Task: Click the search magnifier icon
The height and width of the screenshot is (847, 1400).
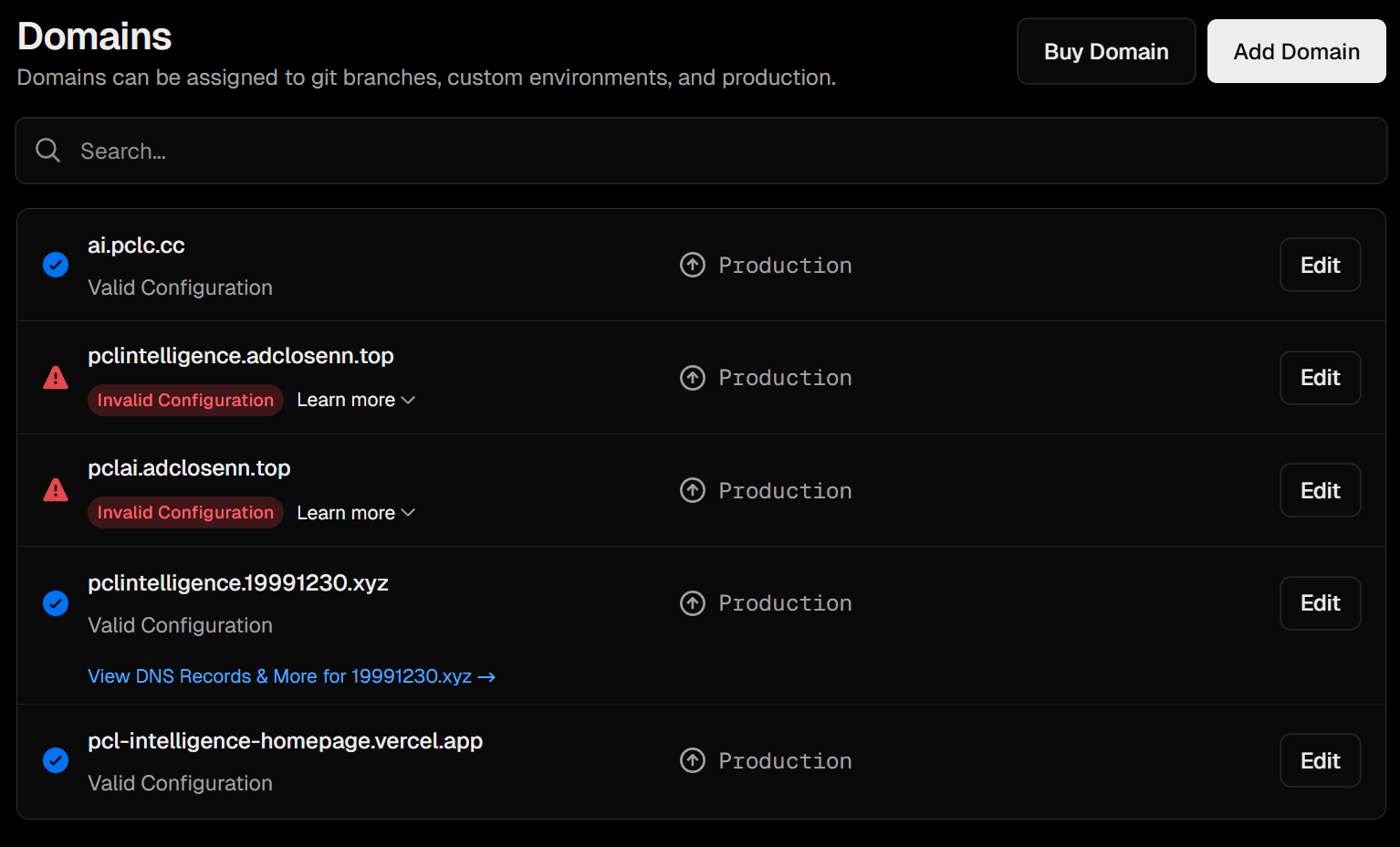Action: click(x=47, y=150)
